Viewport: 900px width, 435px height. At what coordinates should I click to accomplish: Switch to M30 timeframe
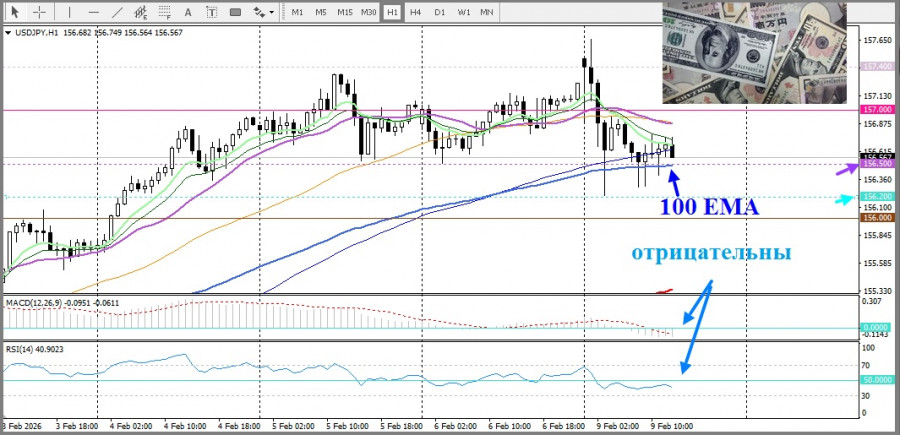coord(368,12)
